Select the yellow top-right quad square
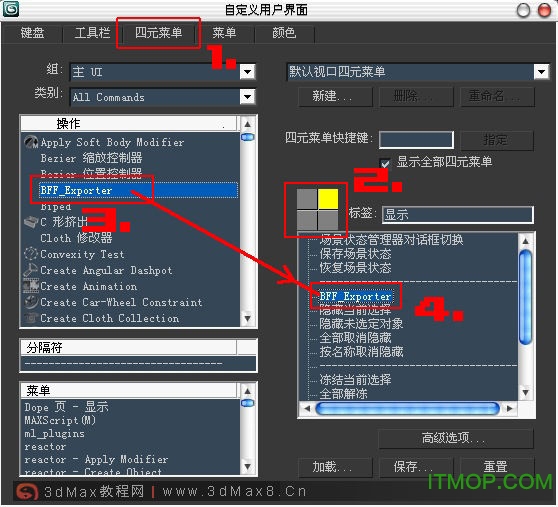The image size is (558, 507). (328, 199)
